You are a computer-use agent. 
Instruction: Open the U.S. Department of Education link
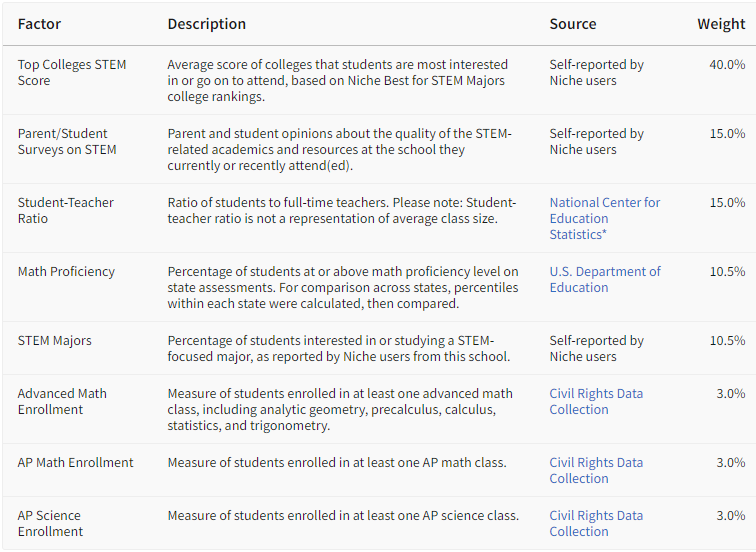pyautogui.click(x=605, y=279)
